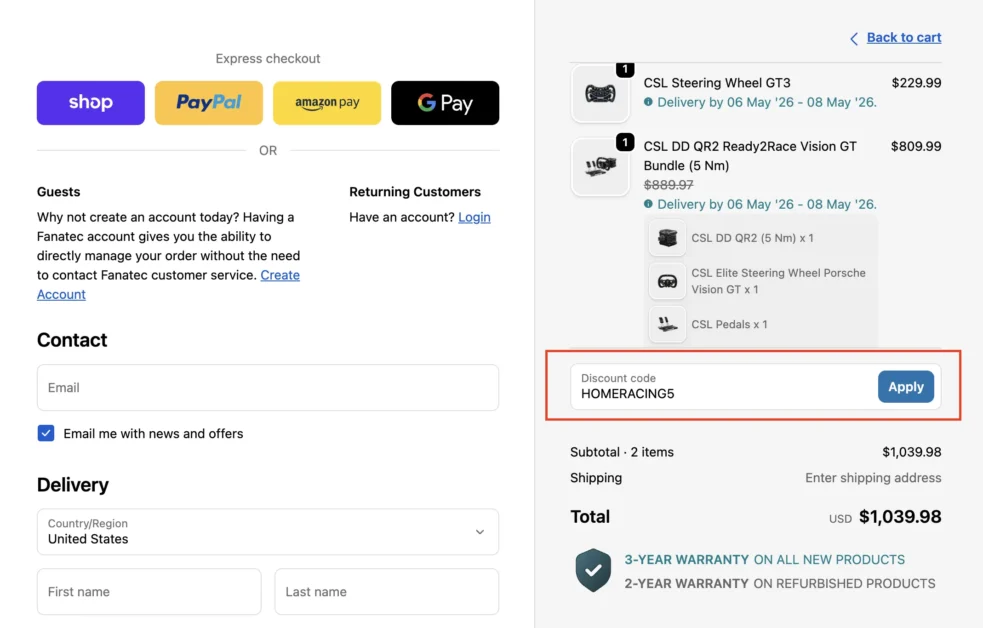983x628 pixels.
Task: Click the Discount code input field
Action: [x=724, y=387]
